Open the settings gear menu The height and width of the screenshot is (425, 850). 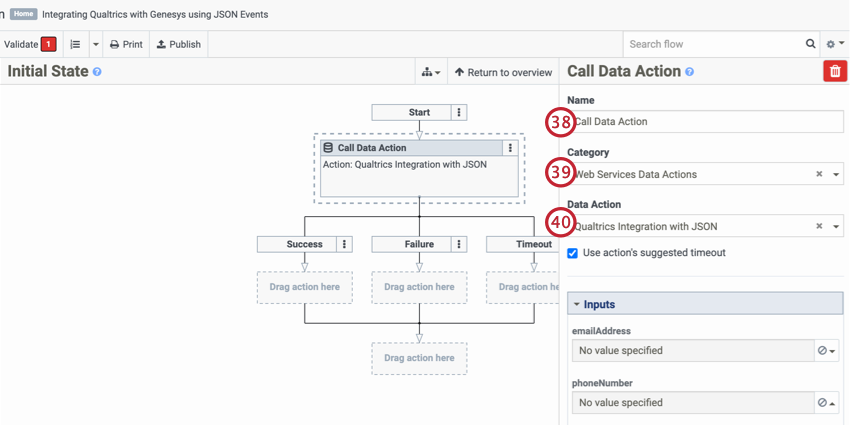click(x=834, y=44)
